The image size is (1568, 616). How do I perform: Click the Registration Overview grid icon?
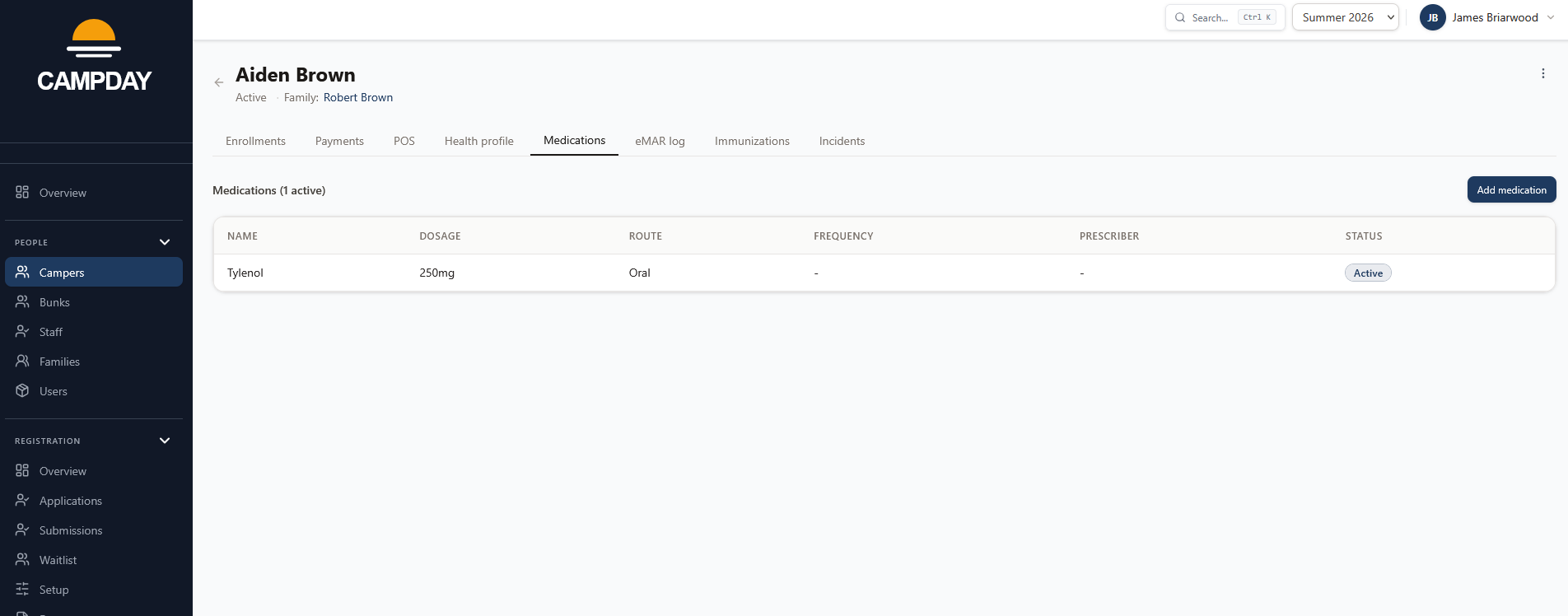(22, 470)
